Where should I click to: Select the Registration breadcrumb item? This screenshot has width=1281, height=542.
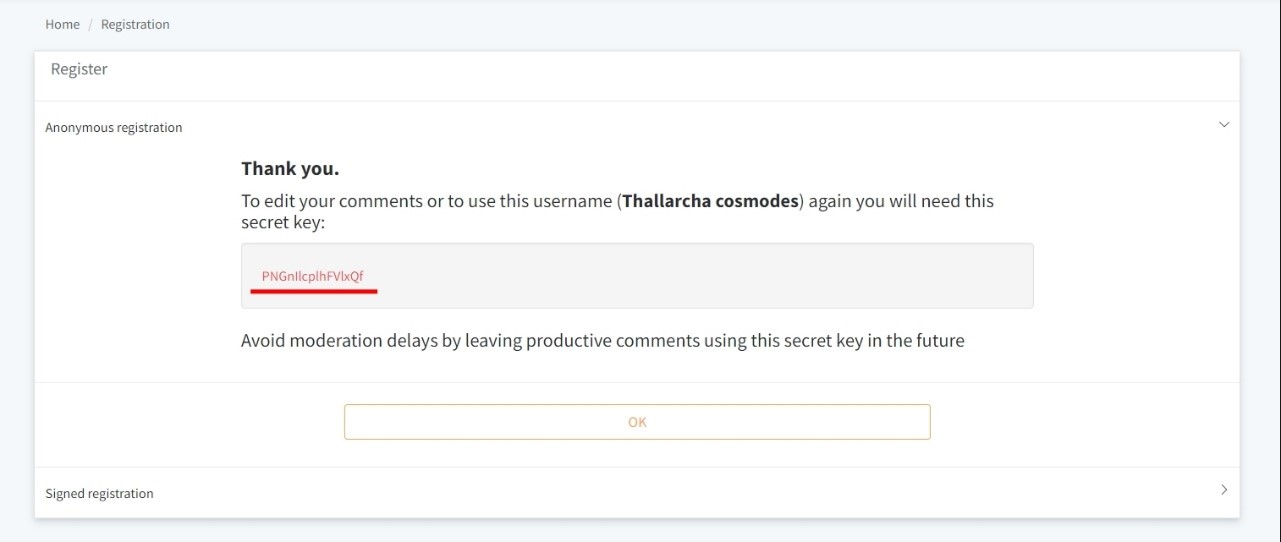click(135, 24)
